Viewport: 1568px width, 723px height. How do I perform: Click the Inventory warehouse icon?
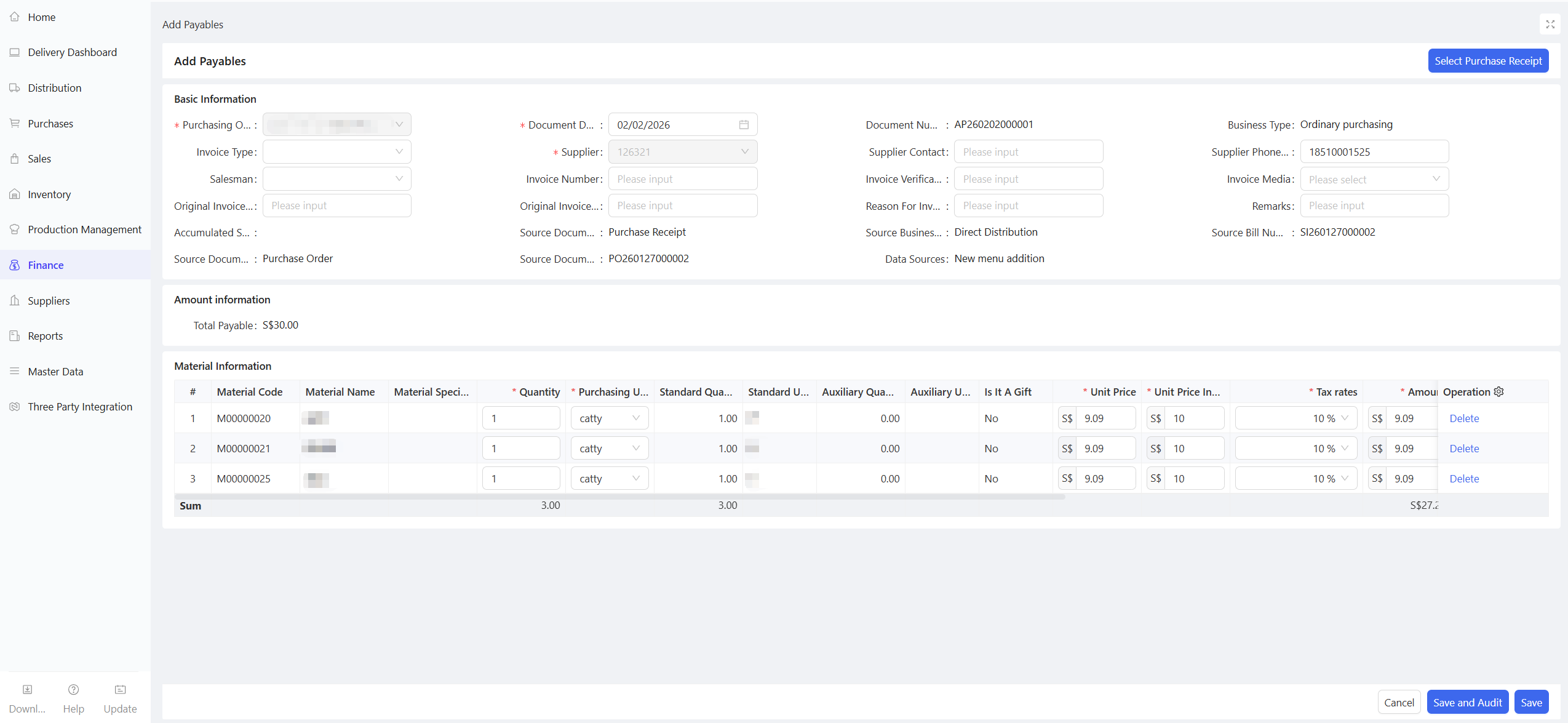point(15,194)
